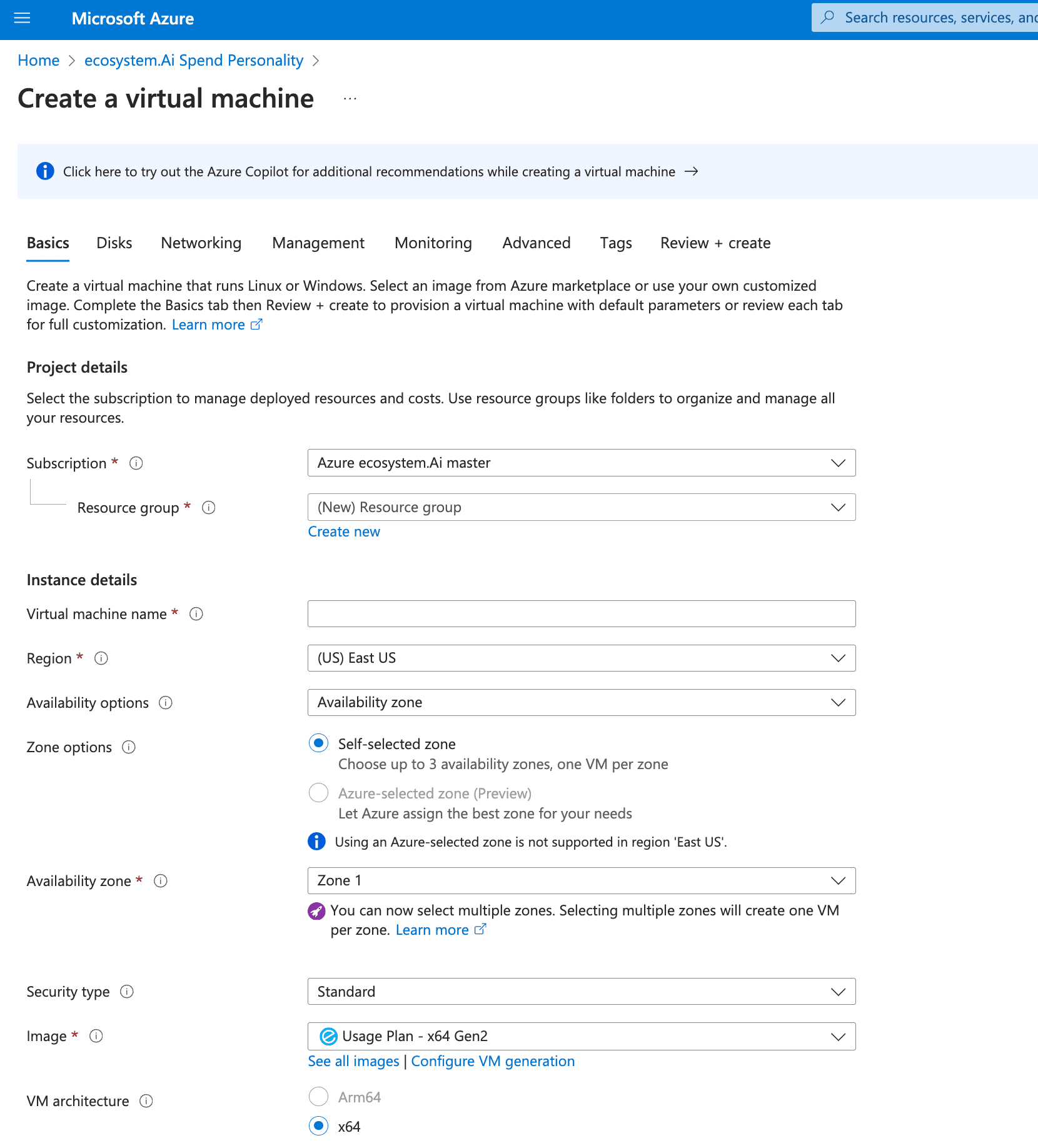
Task: Select the x64 architecture radio button
Action: (319, 1126)
